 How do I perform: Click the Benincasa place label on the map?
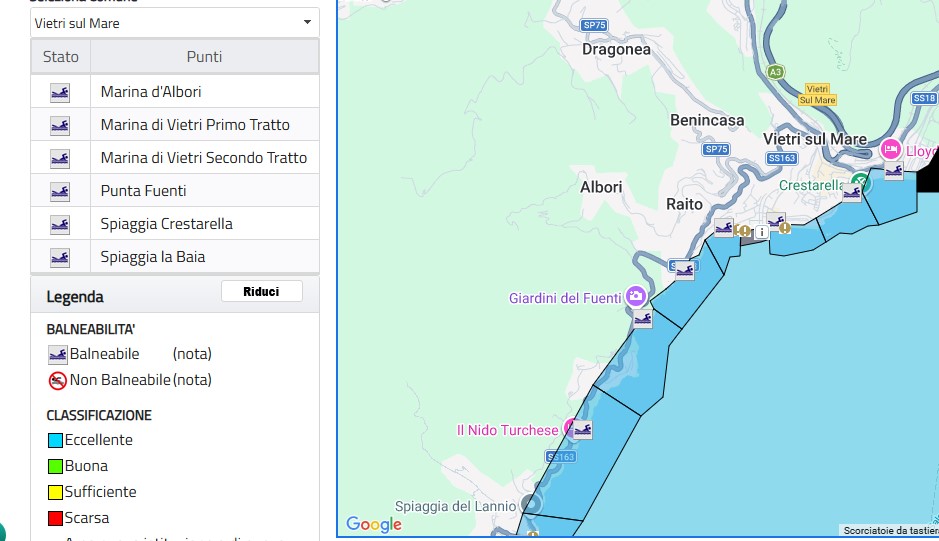click(707, 120)
